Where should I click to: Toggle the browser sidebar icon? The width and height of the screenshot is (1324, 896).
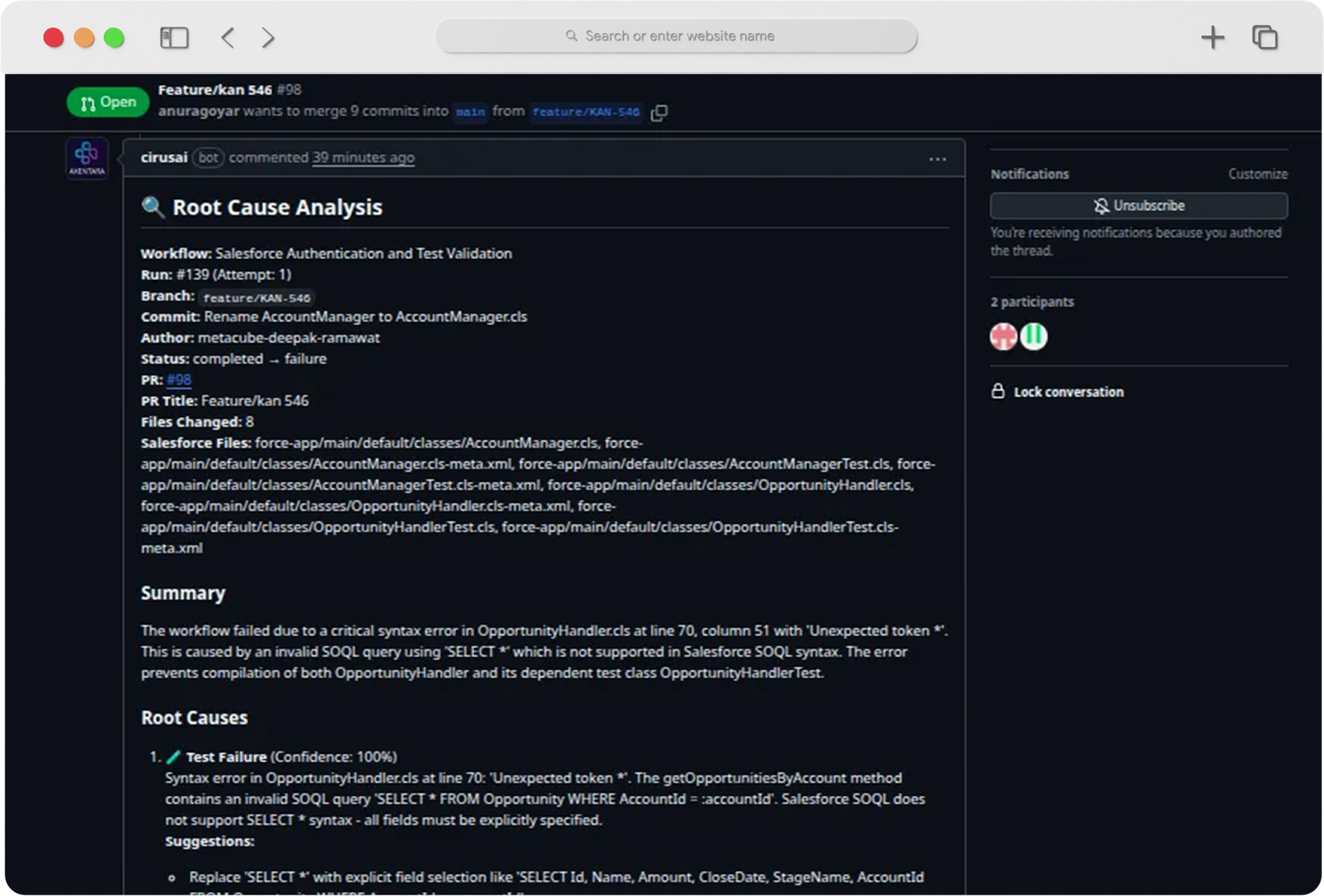[174, 38]
